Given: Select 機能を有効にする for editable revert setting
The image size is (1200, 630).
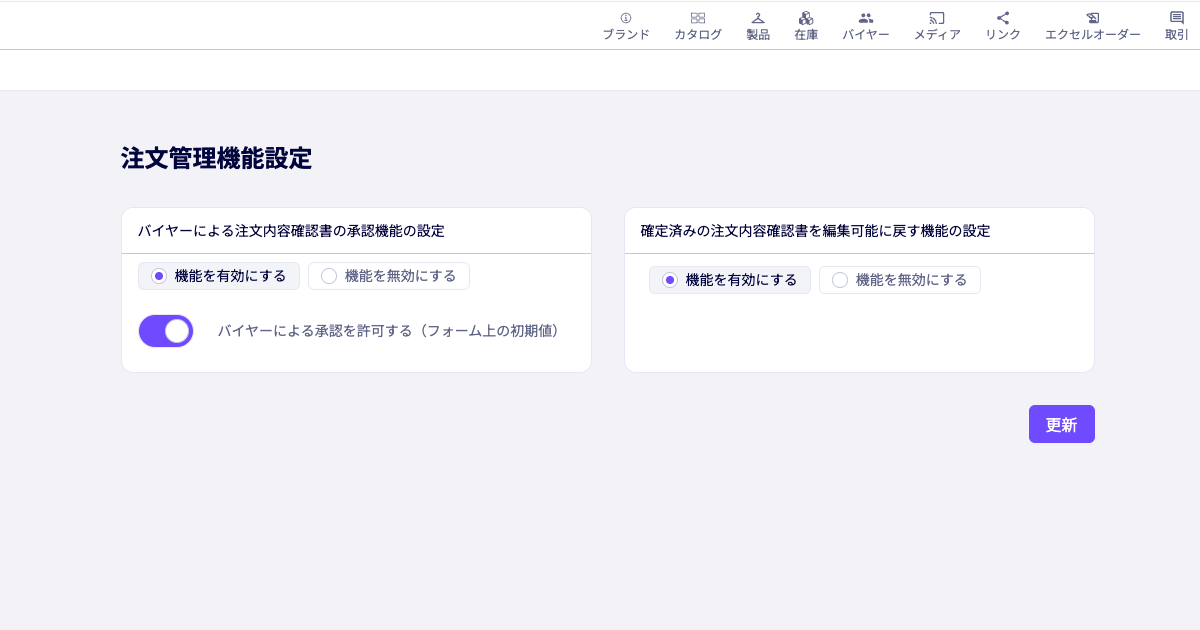Looking at the screenshot, I should 730,280.
